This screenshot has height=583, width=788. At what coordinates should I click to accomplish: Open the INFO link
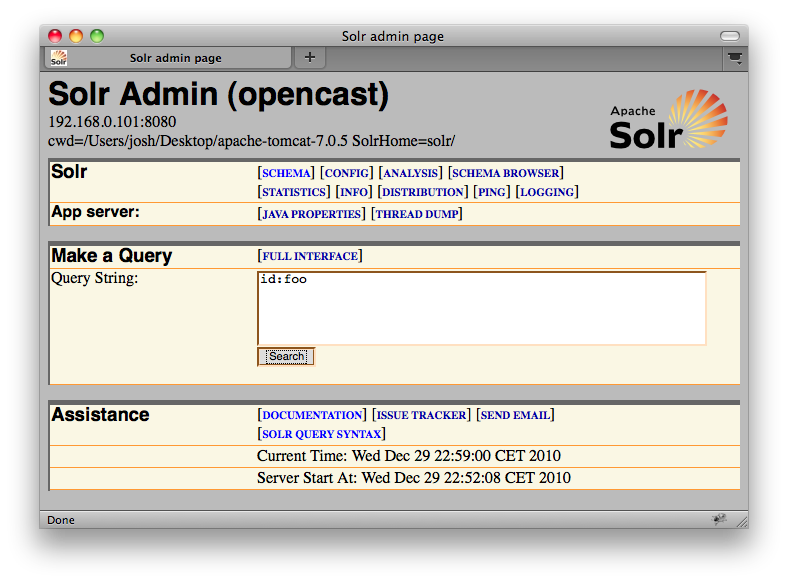(x=354, y=192)
